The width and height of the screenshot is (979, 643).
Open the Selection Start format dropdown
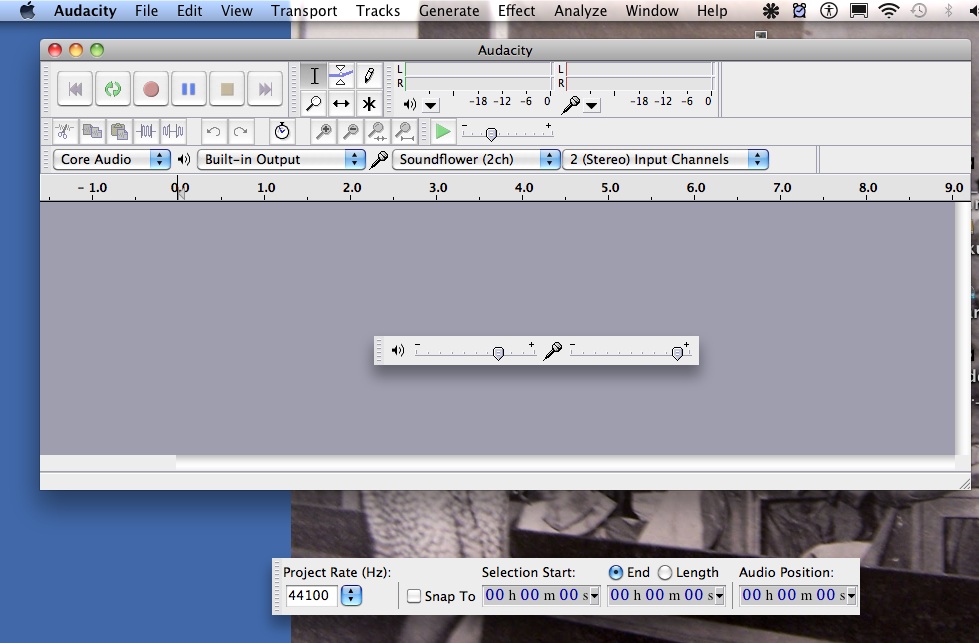pyautogui.click(x=594, y=596)
